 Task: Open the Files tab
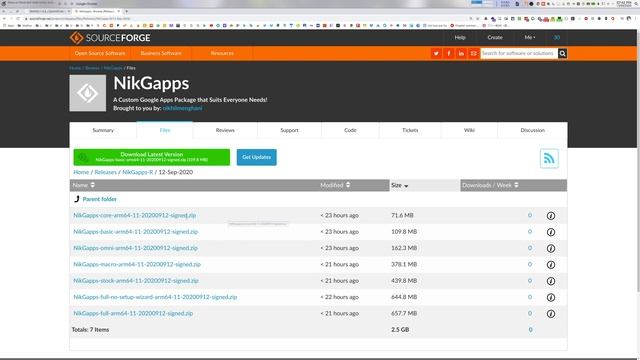[165, 130]
